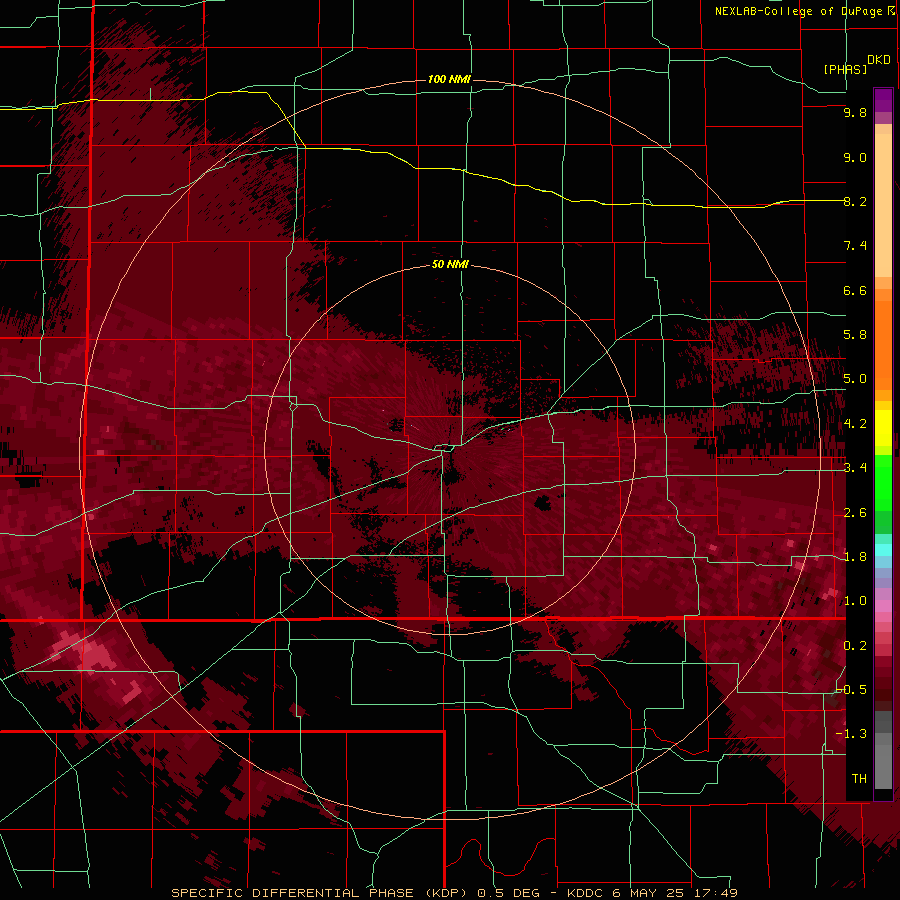Click the 0.2 color scale value
Screen dimensions: 900x900
click(855, 646)
